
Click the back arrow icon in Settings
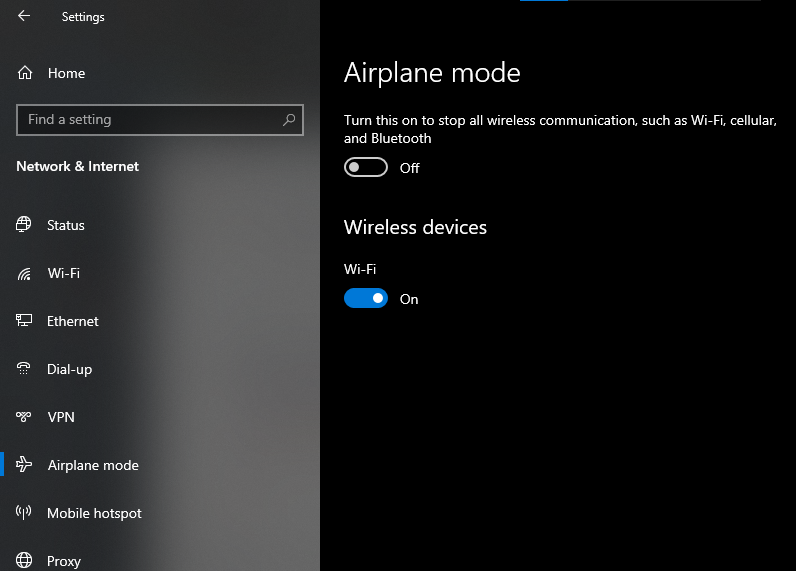(24, 16)
